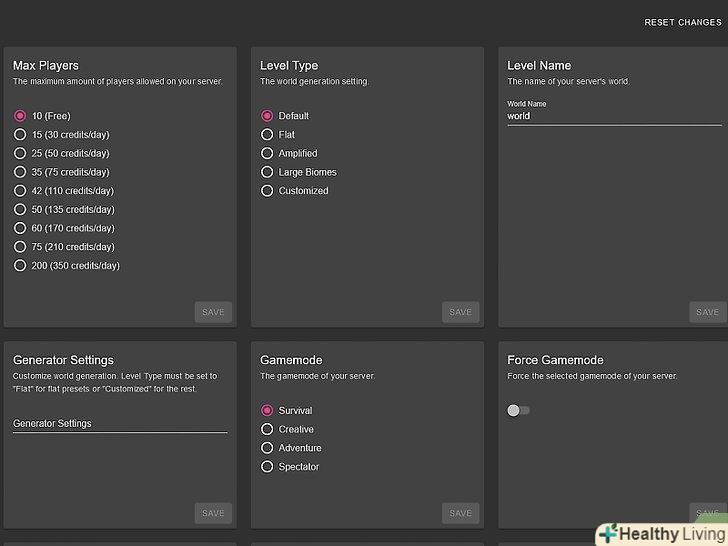Save the Gamemode setting

[x=460, y=513]
